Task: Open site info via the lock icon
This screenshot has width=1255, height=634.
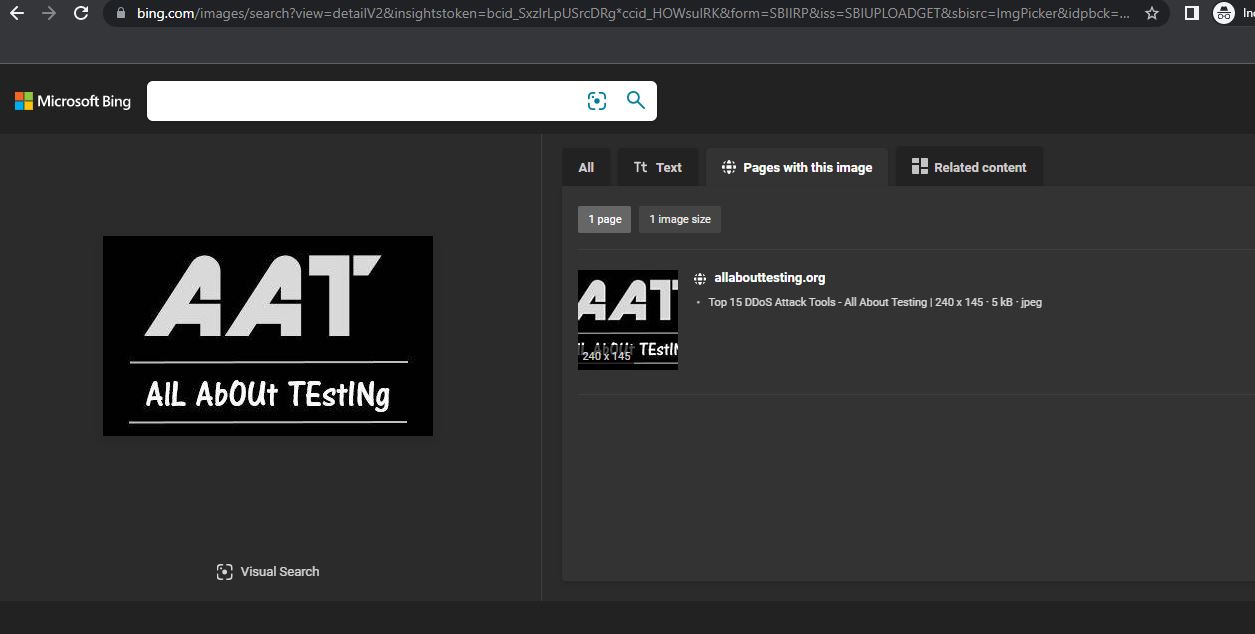Action: pyautogui.click(x=120, y=13)
